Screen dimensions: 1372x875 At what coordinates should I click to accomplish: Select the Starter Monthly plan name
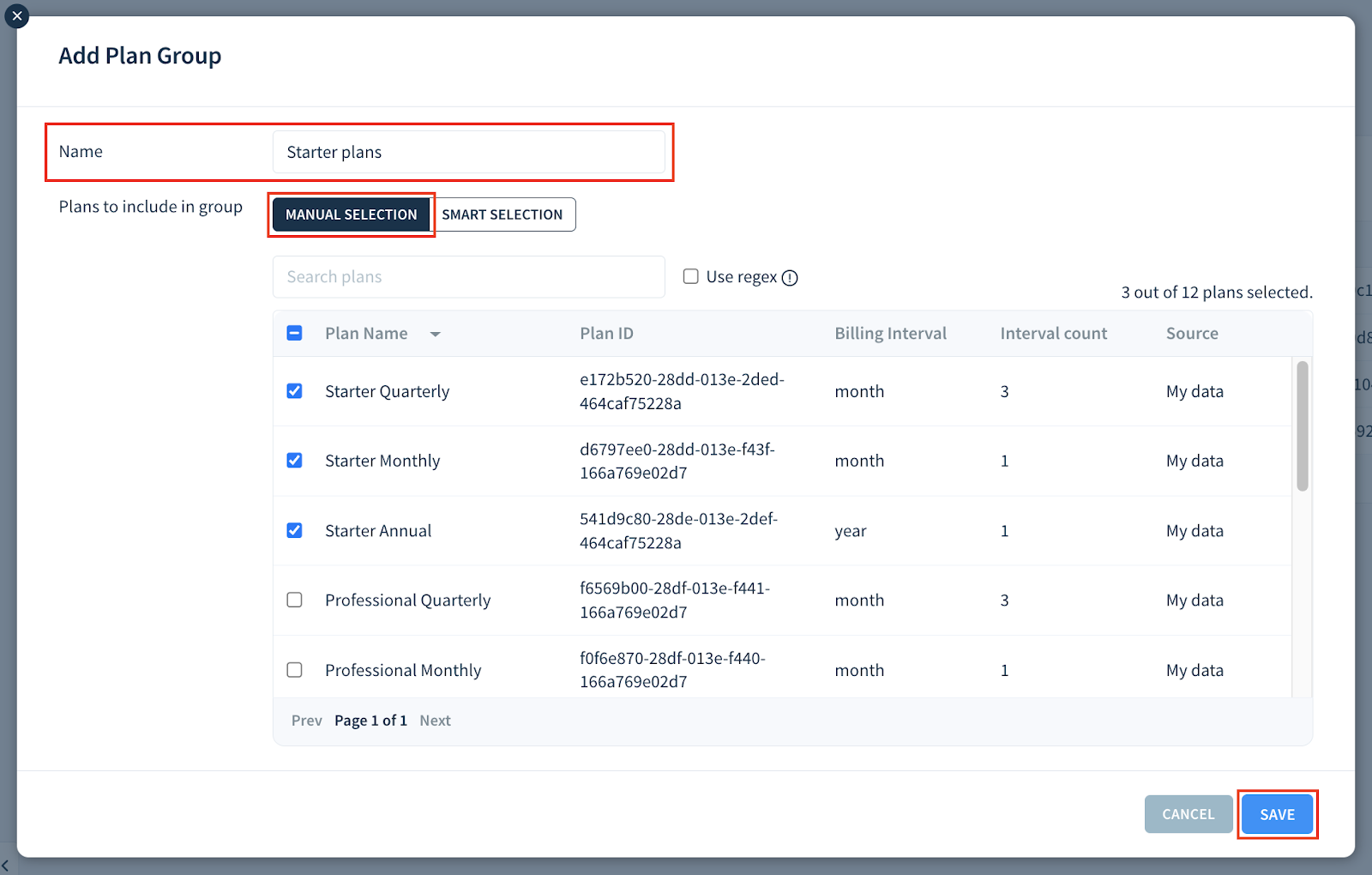click(382, 461)
